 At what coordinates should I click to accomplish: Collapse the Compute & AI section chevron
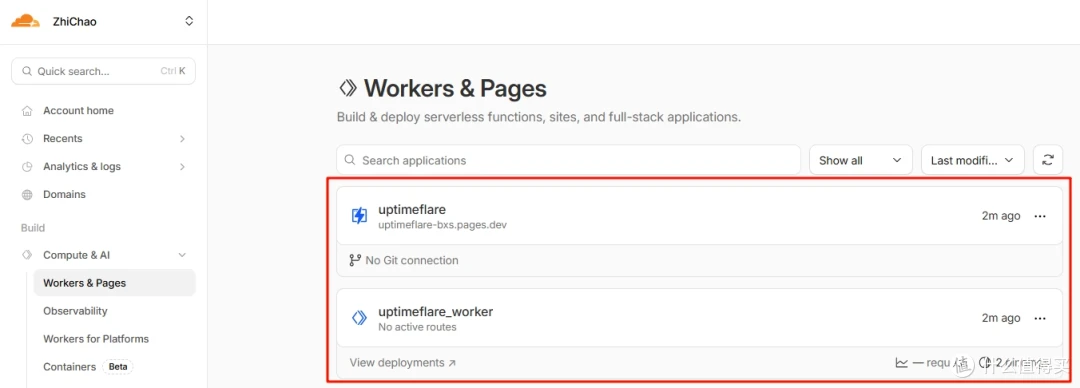(183, 255)
